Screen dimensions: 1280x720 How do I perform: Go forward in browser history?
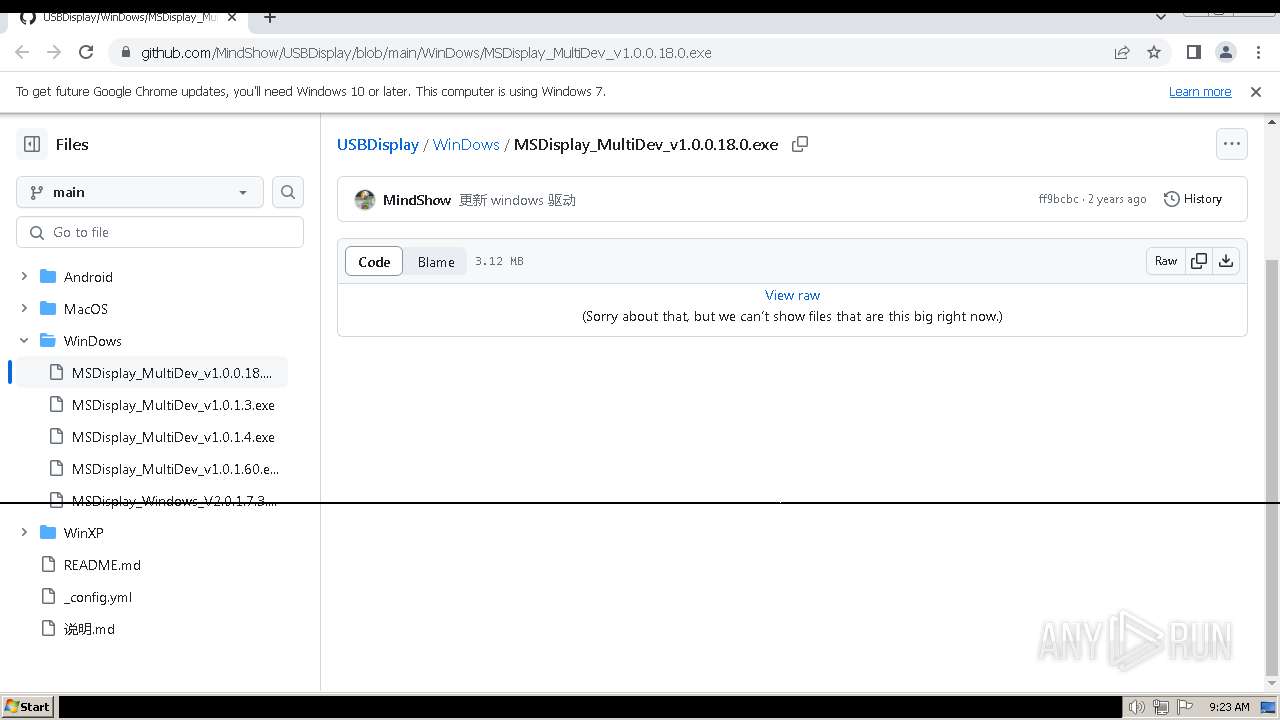coord(54,52)
